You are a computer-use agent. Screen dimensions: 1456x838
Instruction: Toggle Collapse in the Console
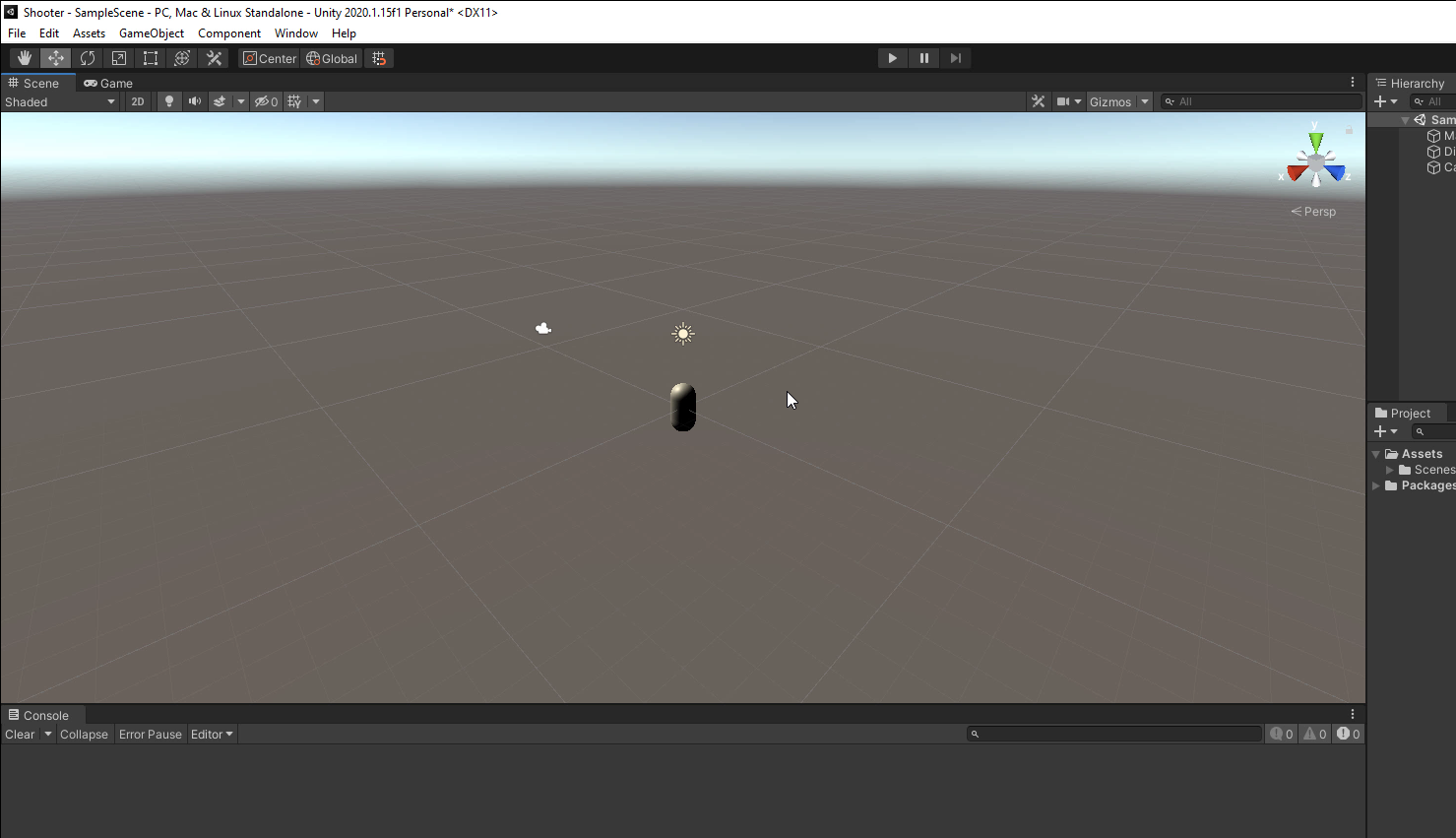coord(84,735)
